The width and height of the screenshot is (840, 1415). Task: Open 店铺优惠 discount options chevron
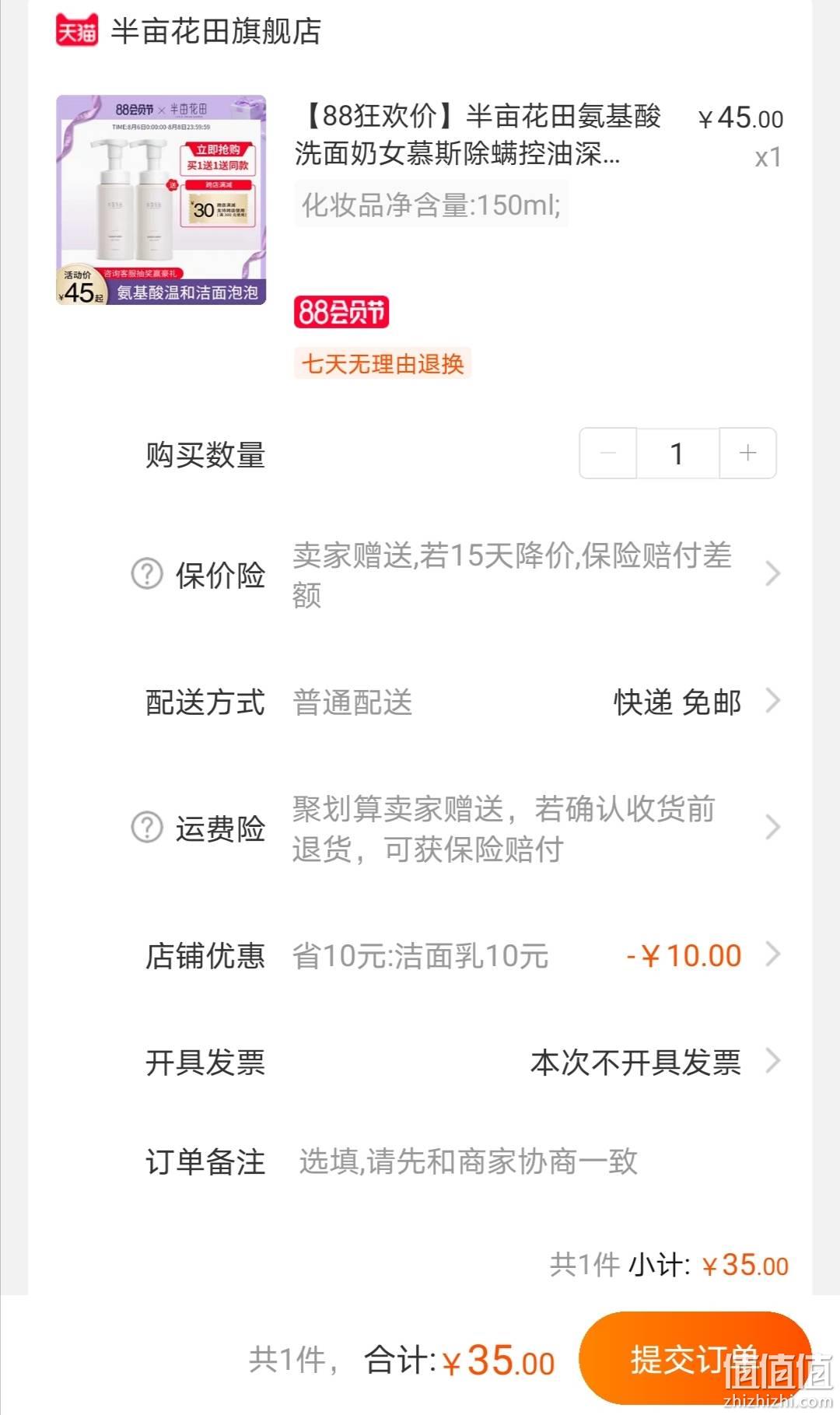tap(772, 954)
